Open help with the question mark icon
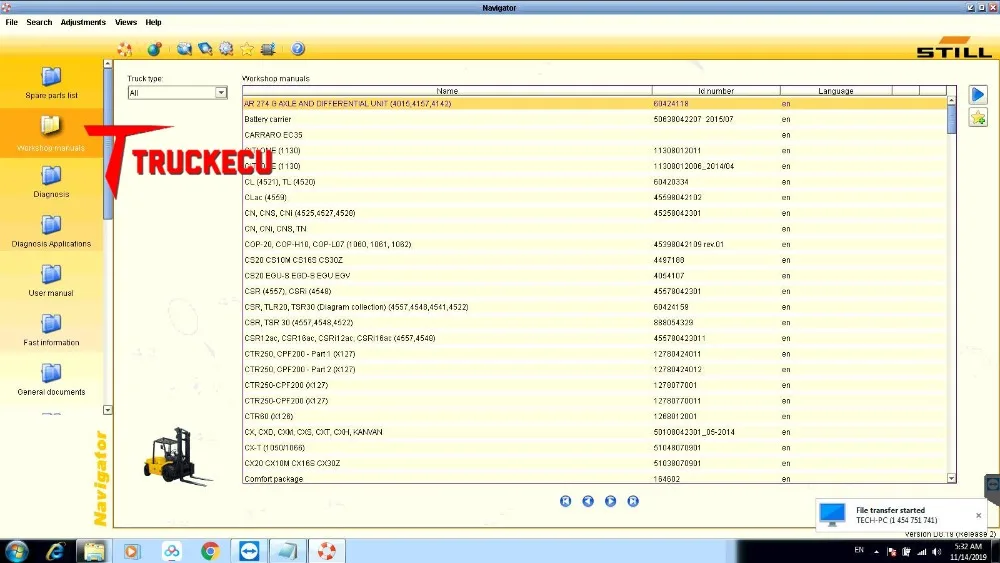This screenshot has width=1000, height=563. click(298, 48)
